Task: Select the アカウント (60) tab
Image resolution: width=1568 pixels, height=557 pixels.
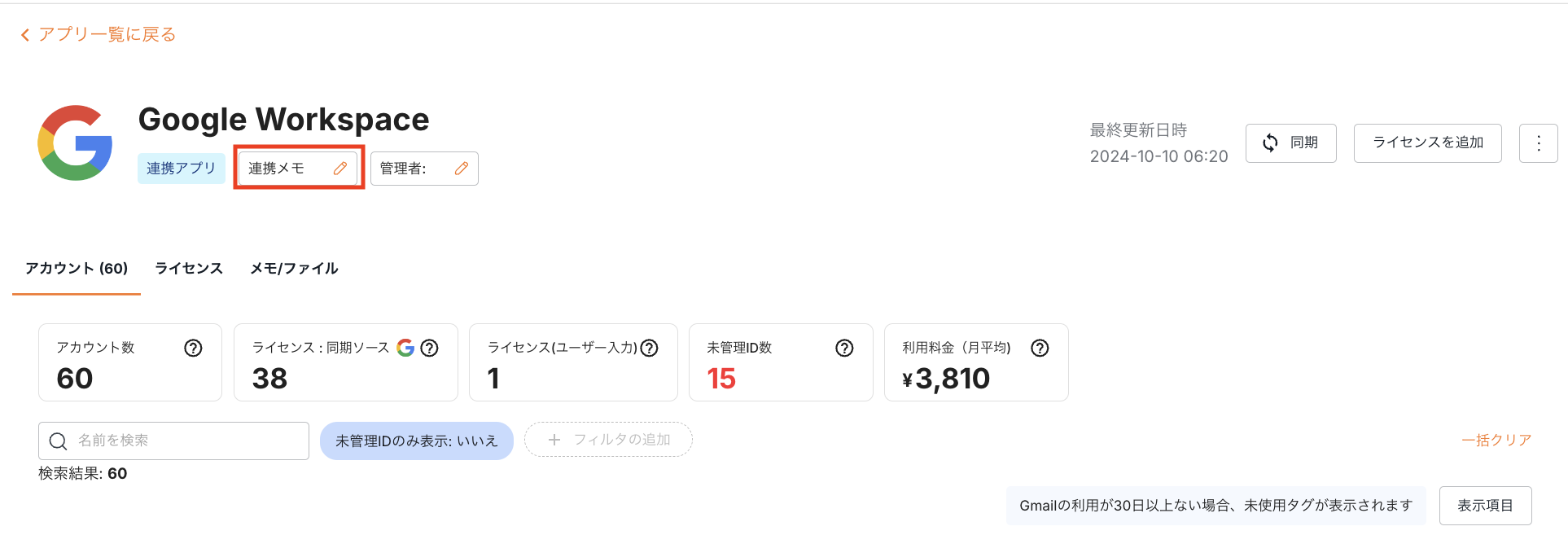Action: click(x=77, y=269)
